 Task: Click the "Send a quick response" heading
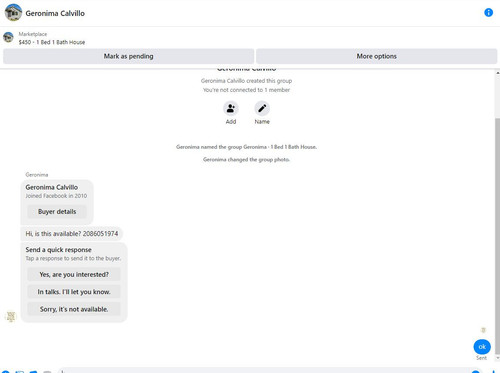click(58, 250)
